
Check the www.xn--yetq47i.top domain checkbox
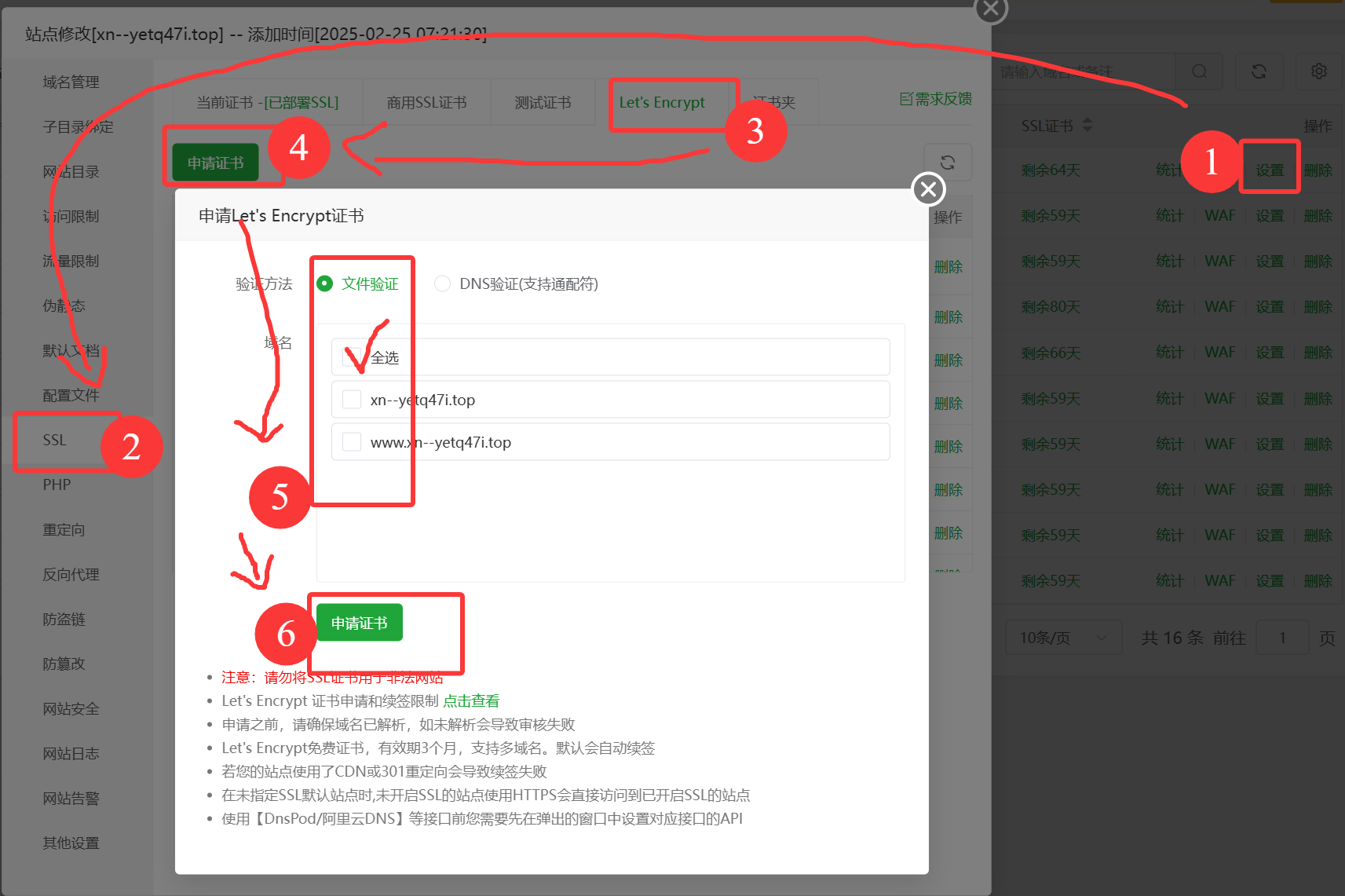pos(352,442)
